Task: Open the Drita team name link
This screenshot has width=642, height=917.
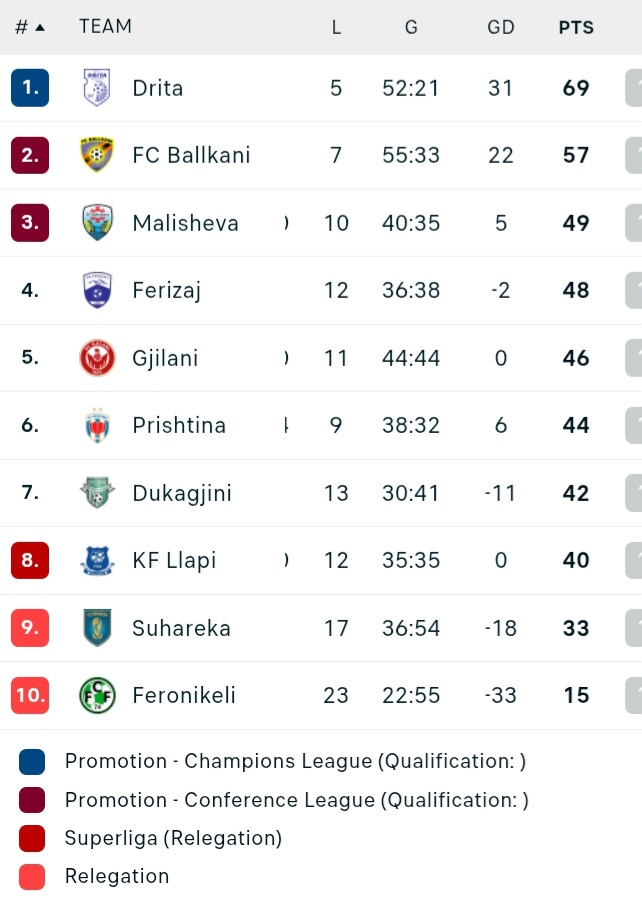Action: pyautogui.click(x=158, y=88)
